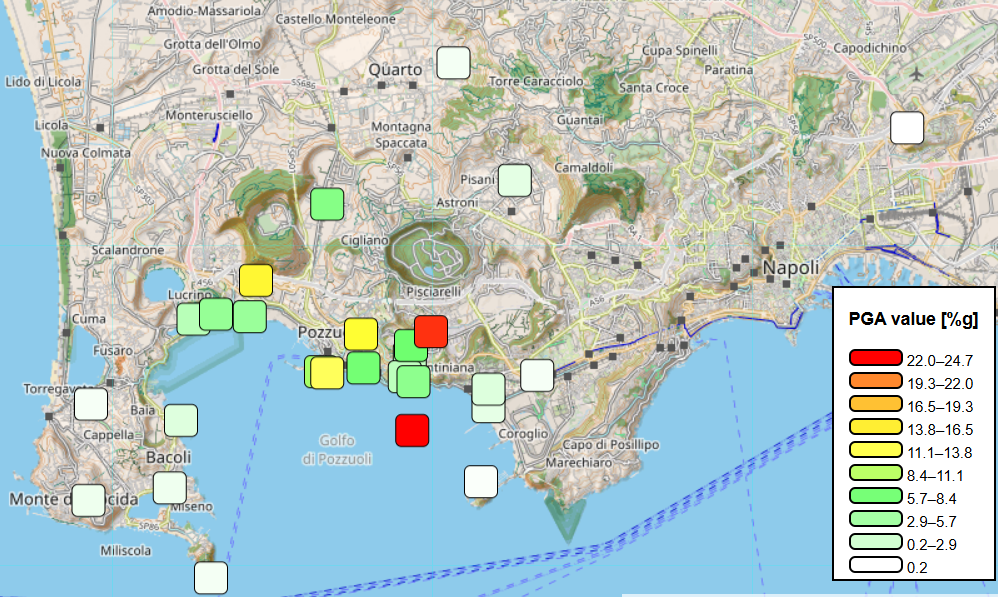Select the yellow marker near Lucrino
The width and height of the screenshot is (998, 597).
tap(256, 281)
